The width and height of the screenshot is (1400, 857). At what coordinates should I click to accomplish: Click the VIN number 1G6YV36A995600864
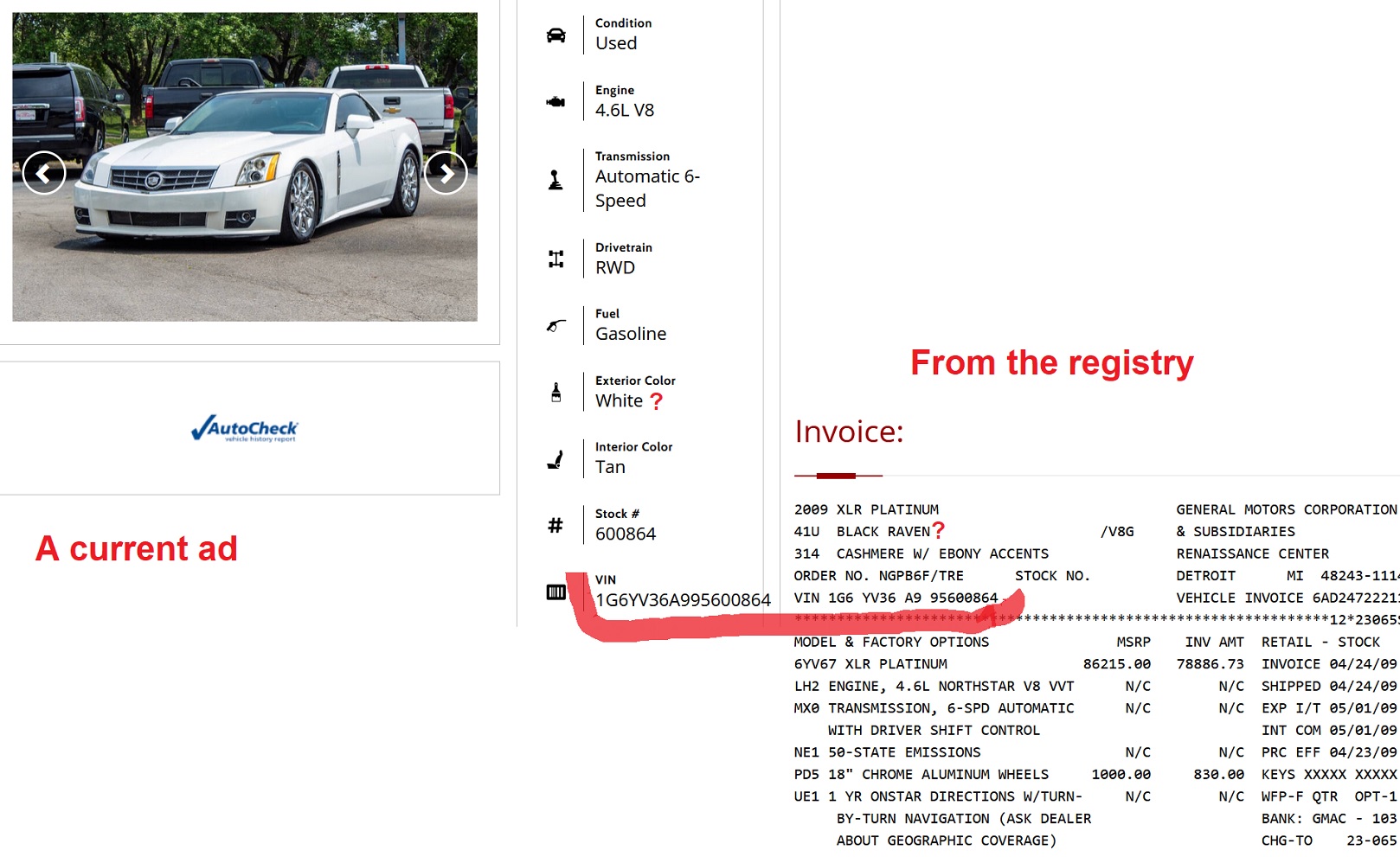pyautogui.click(x=683, y=600)
